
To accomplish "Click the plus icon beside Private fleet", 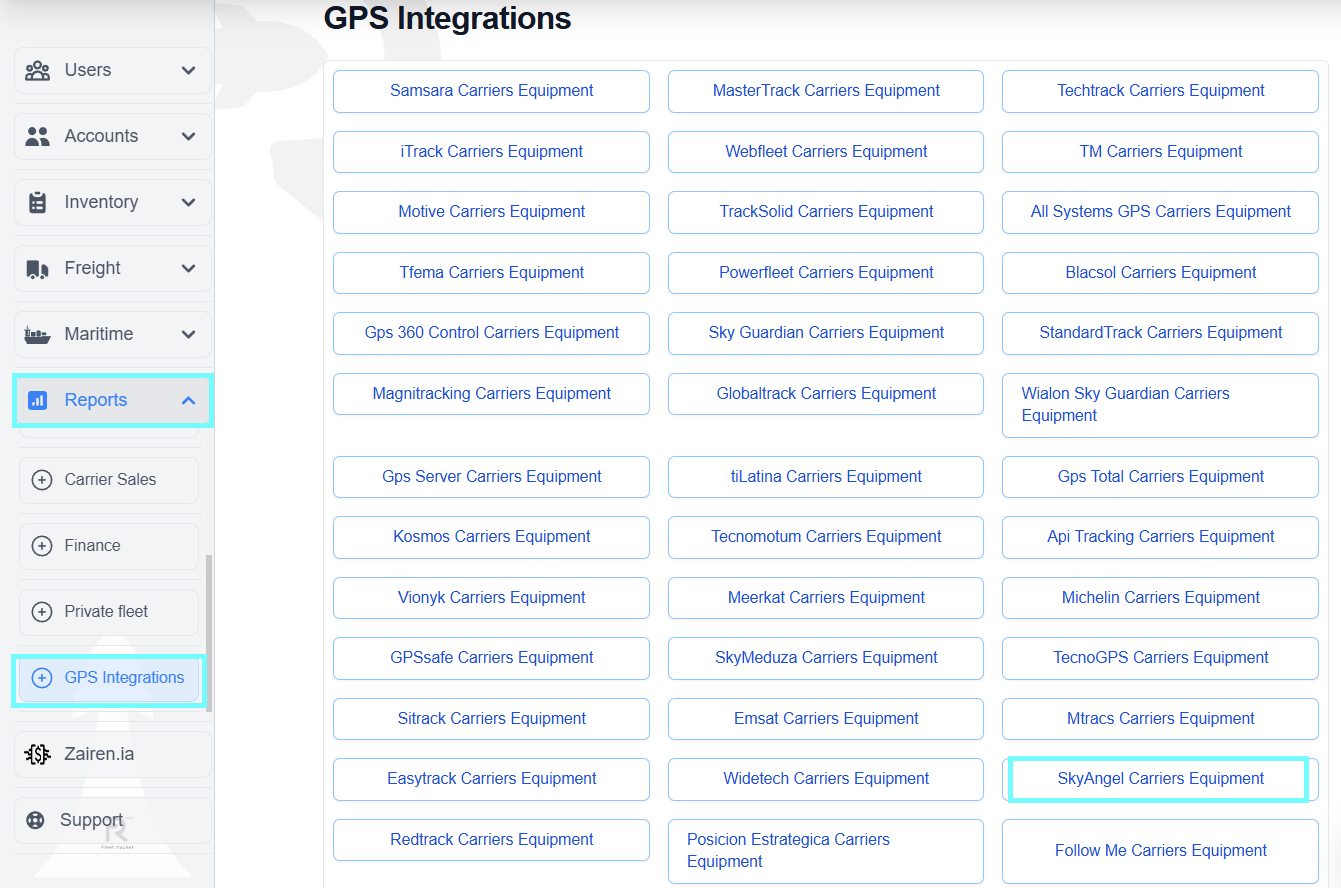I will [x=42, y=612].
